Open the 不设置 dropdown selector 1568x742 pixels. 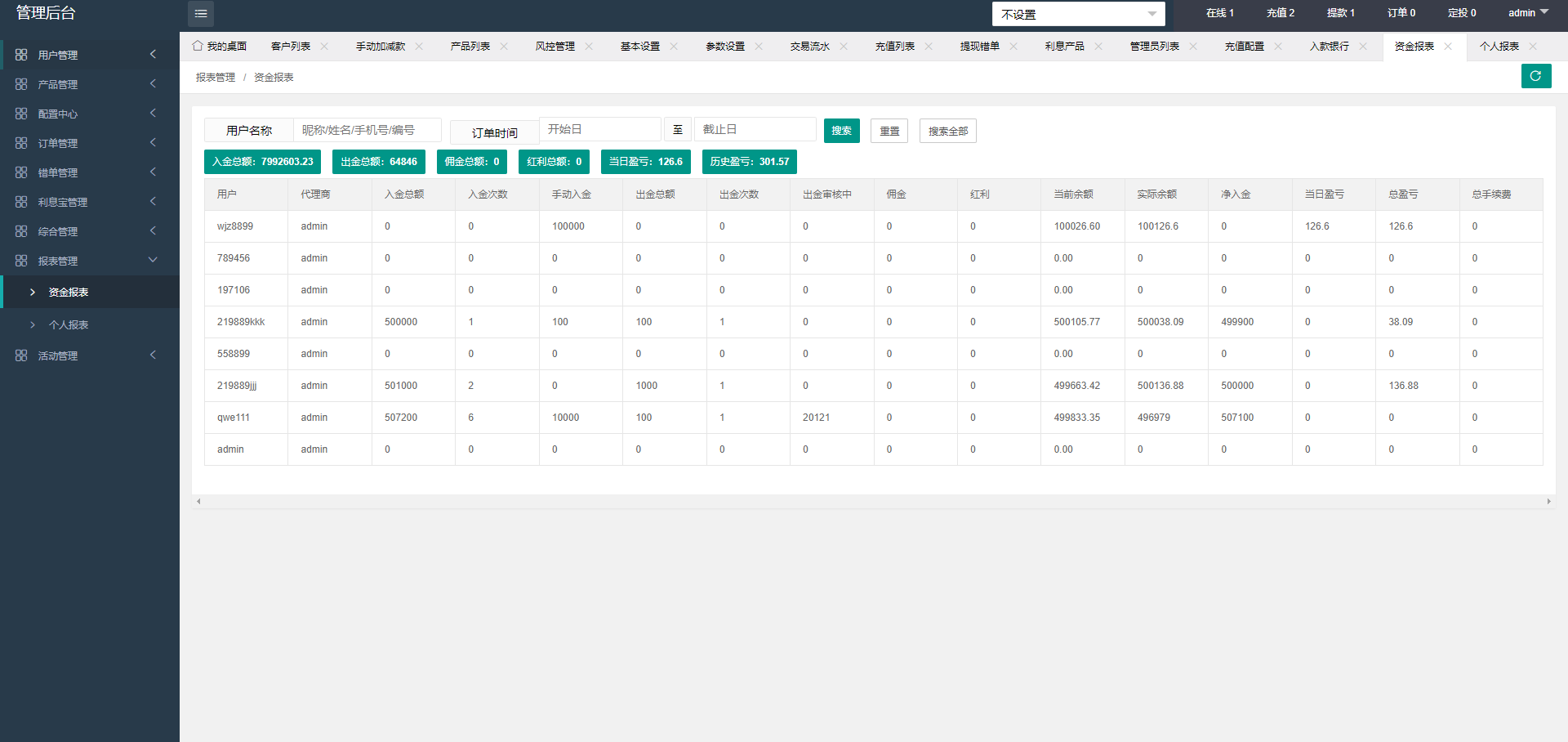1078,14
